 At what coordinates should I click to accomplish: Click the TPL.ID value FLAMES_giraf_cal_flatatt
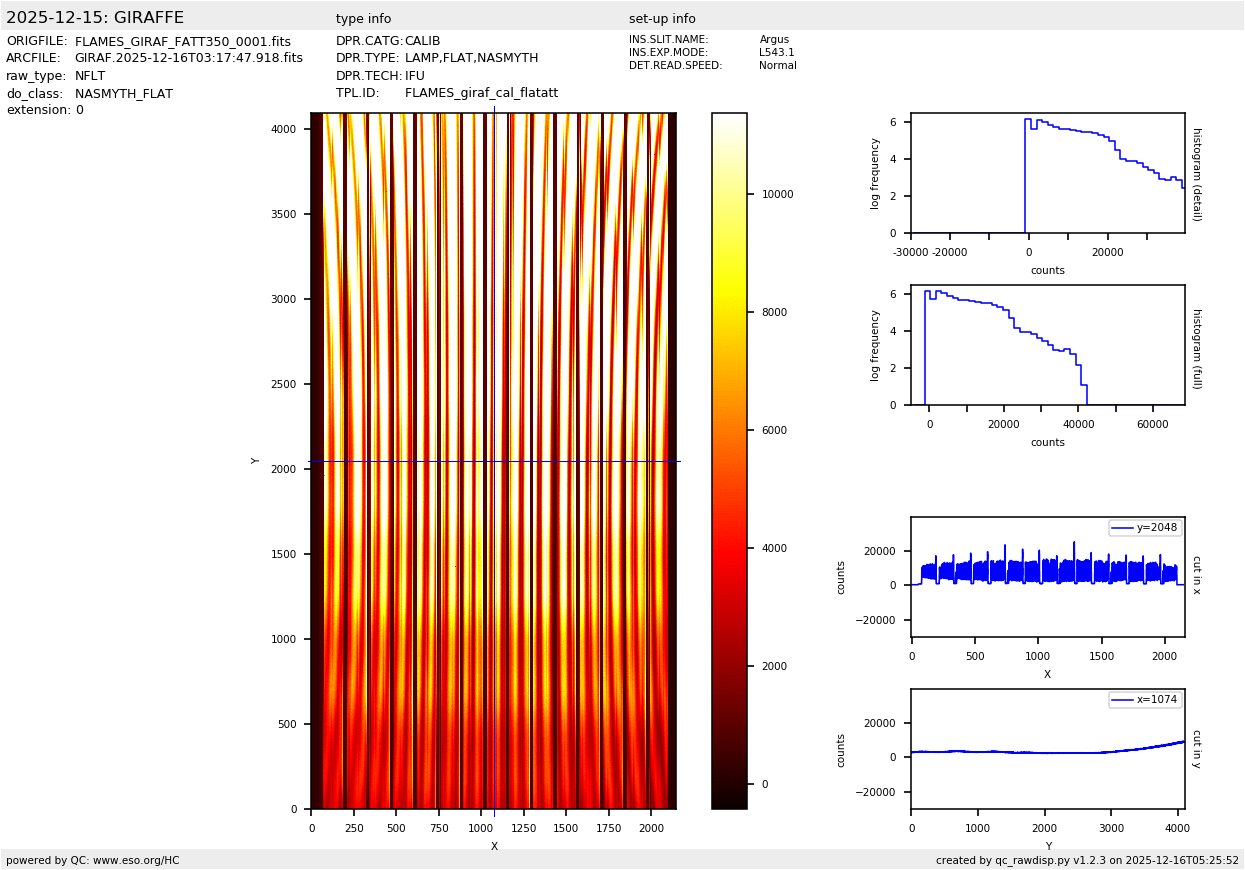pyautogui.click(x=481, y=93)
